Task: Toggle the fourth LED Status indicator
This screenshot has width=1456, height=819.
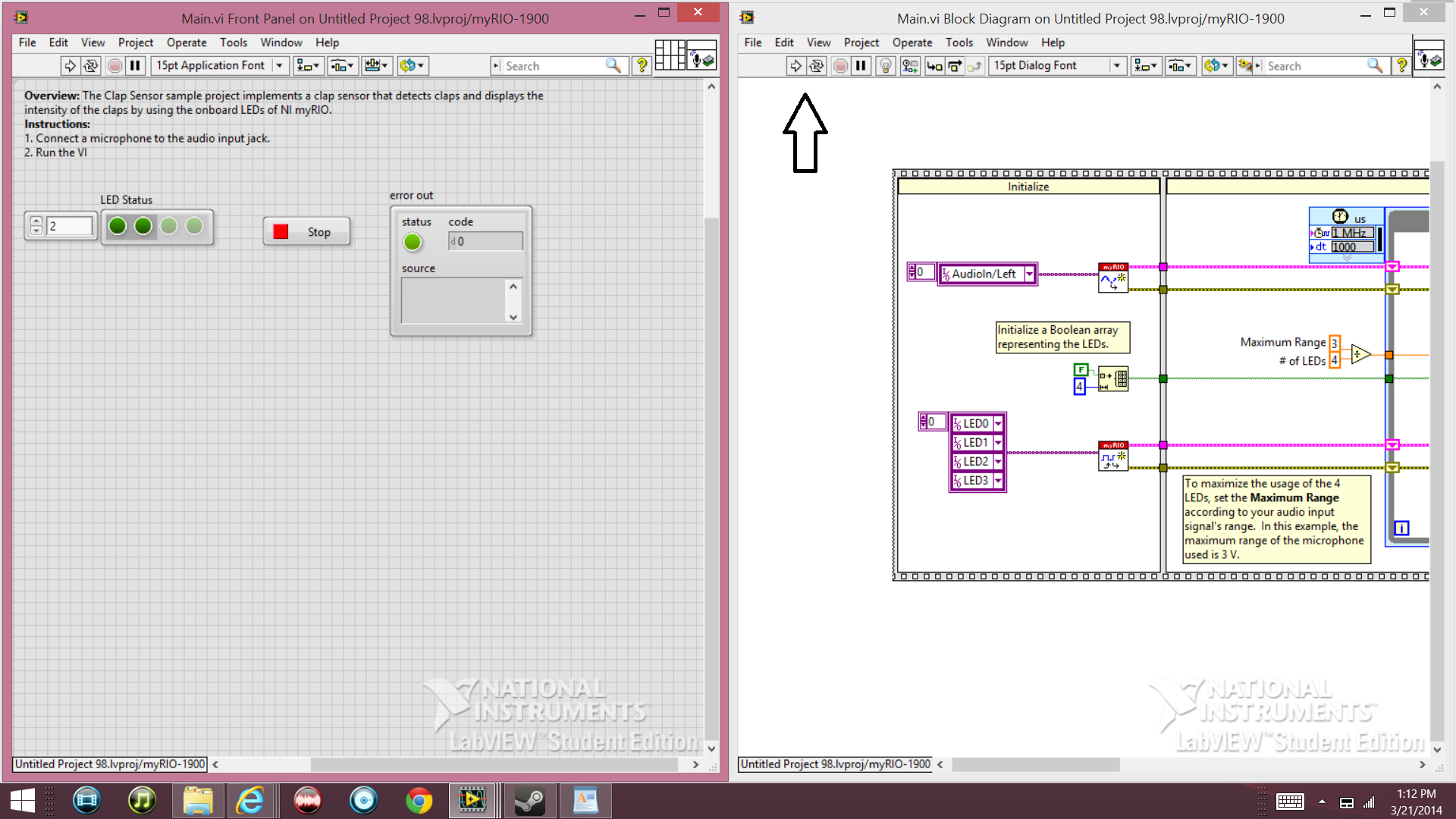Action: pos(195,226)
